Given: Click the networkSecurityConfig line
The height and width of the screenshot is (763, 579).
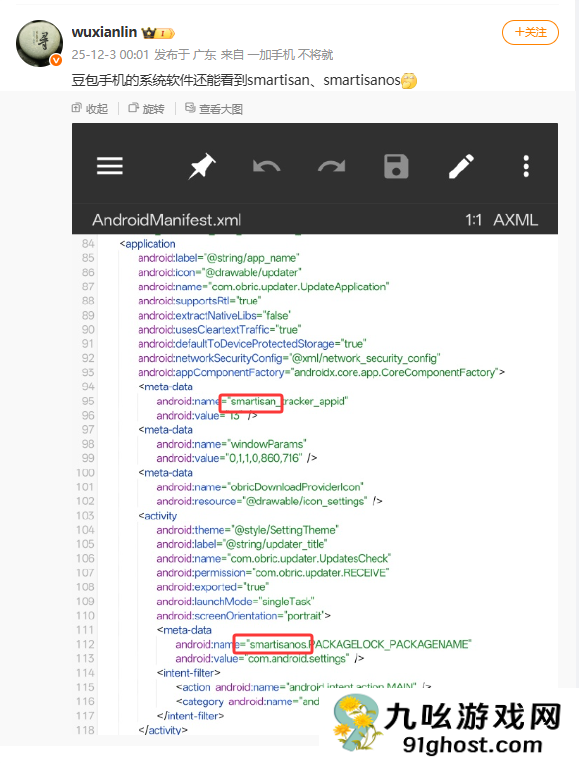Looking at the screenshot, I should click(x=289, y=358).
